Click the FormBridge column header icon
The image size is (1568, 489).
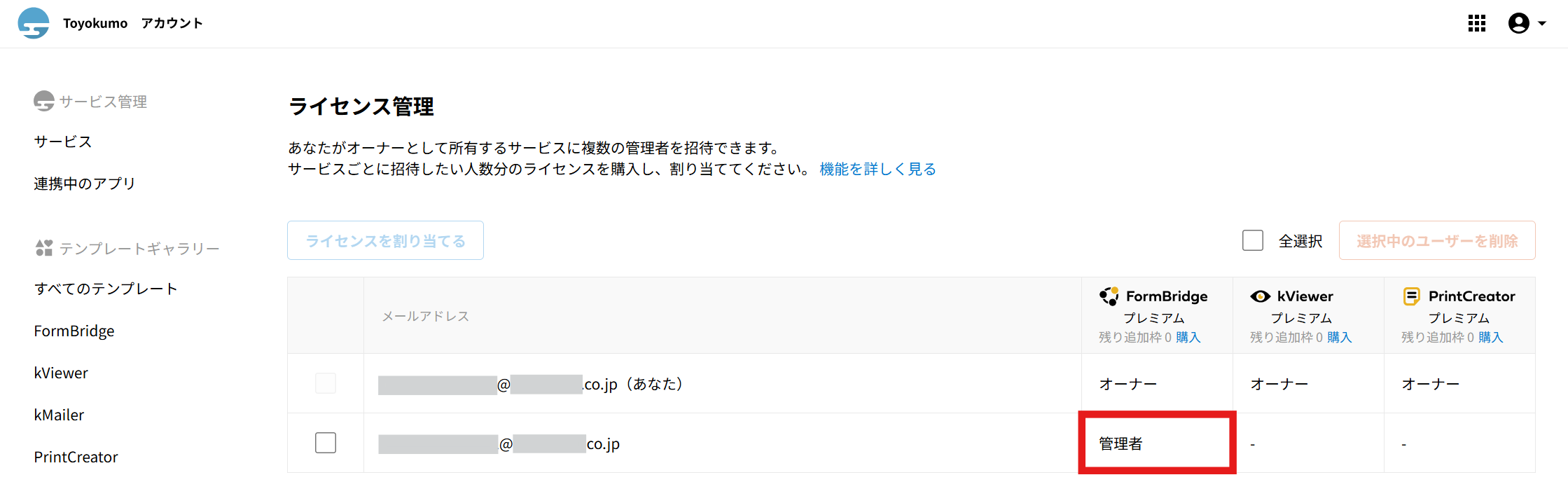pyautogui.click(x=1109, y=296)
